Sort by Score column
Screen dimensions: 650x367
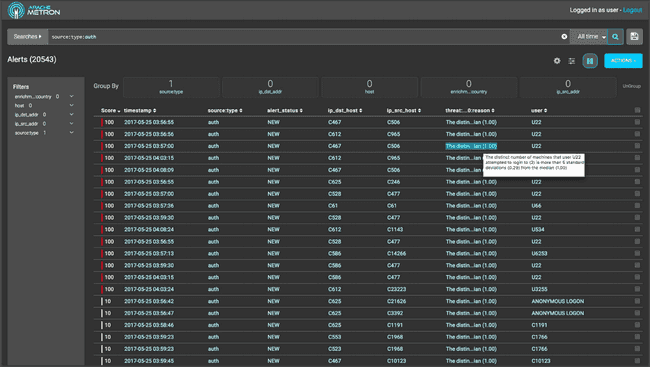click(110, 110)
